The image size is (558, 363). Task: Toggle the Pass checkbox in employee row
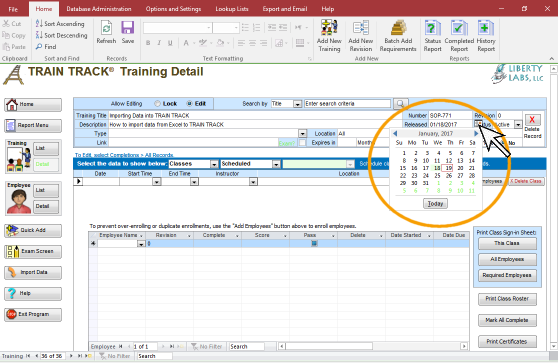point(314,243)
